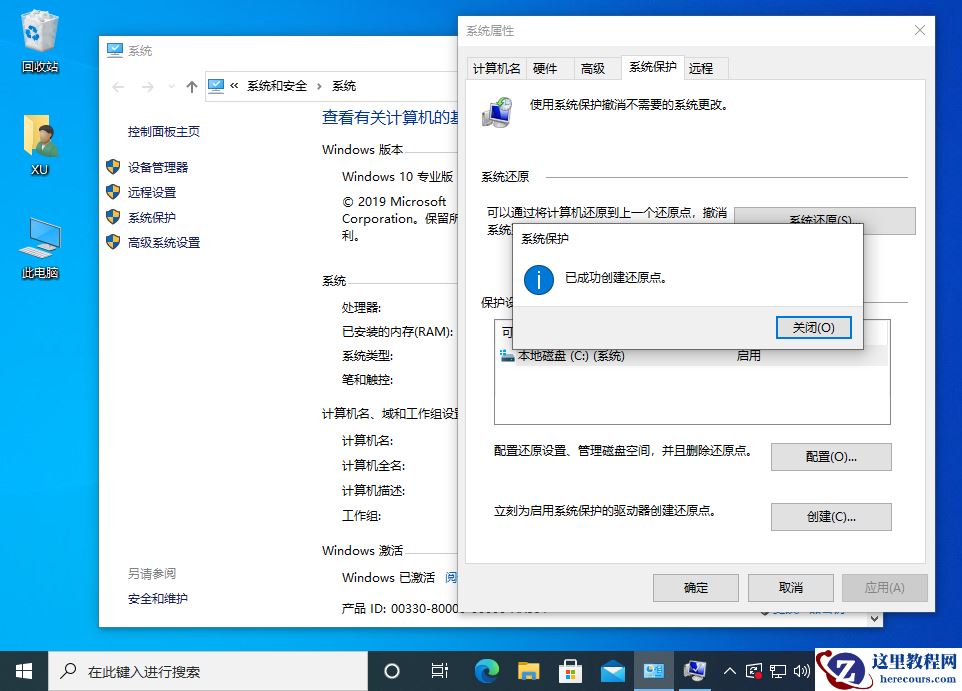Open Microsoft Store from the taskbar
The height and width of the screenshot is (691, 962).
point(571,671)
